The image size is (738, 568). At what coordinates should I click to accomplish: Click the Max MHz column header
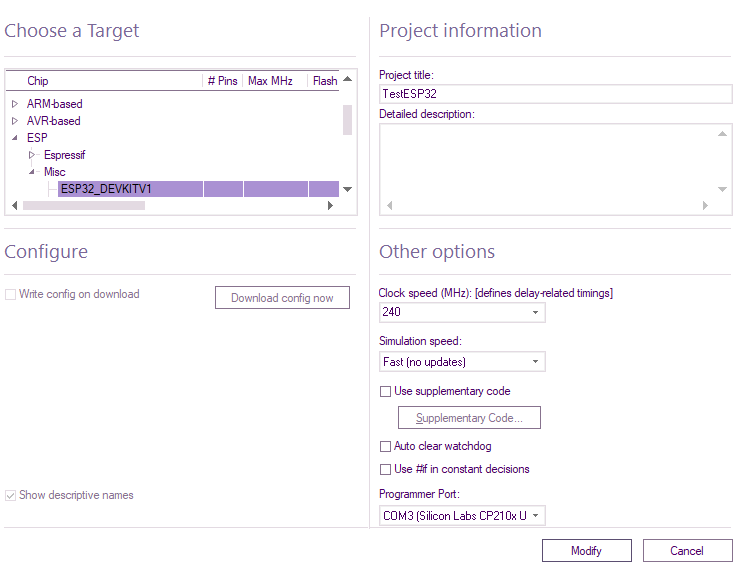[x=270, y=81]
